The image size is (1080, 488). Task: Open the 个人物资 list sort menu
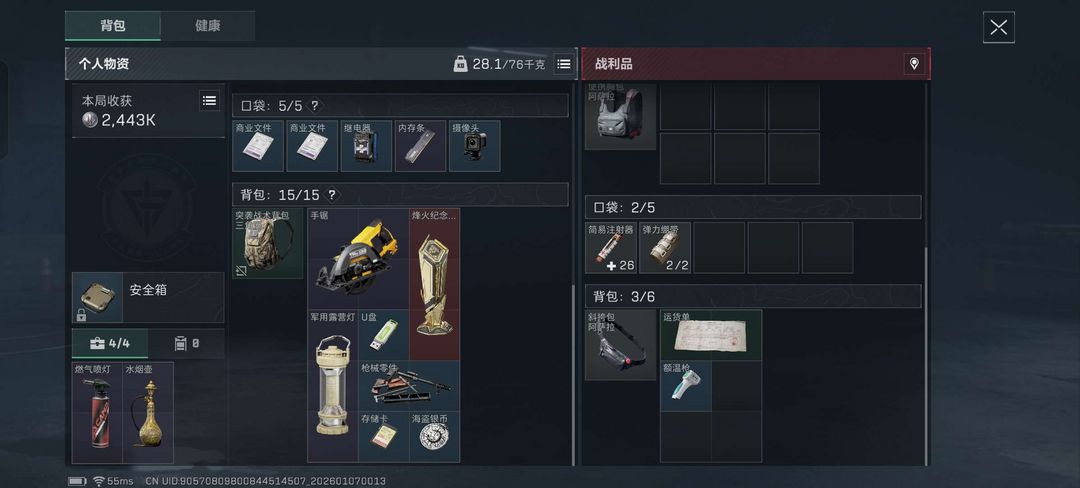click(x=563, y=64)
